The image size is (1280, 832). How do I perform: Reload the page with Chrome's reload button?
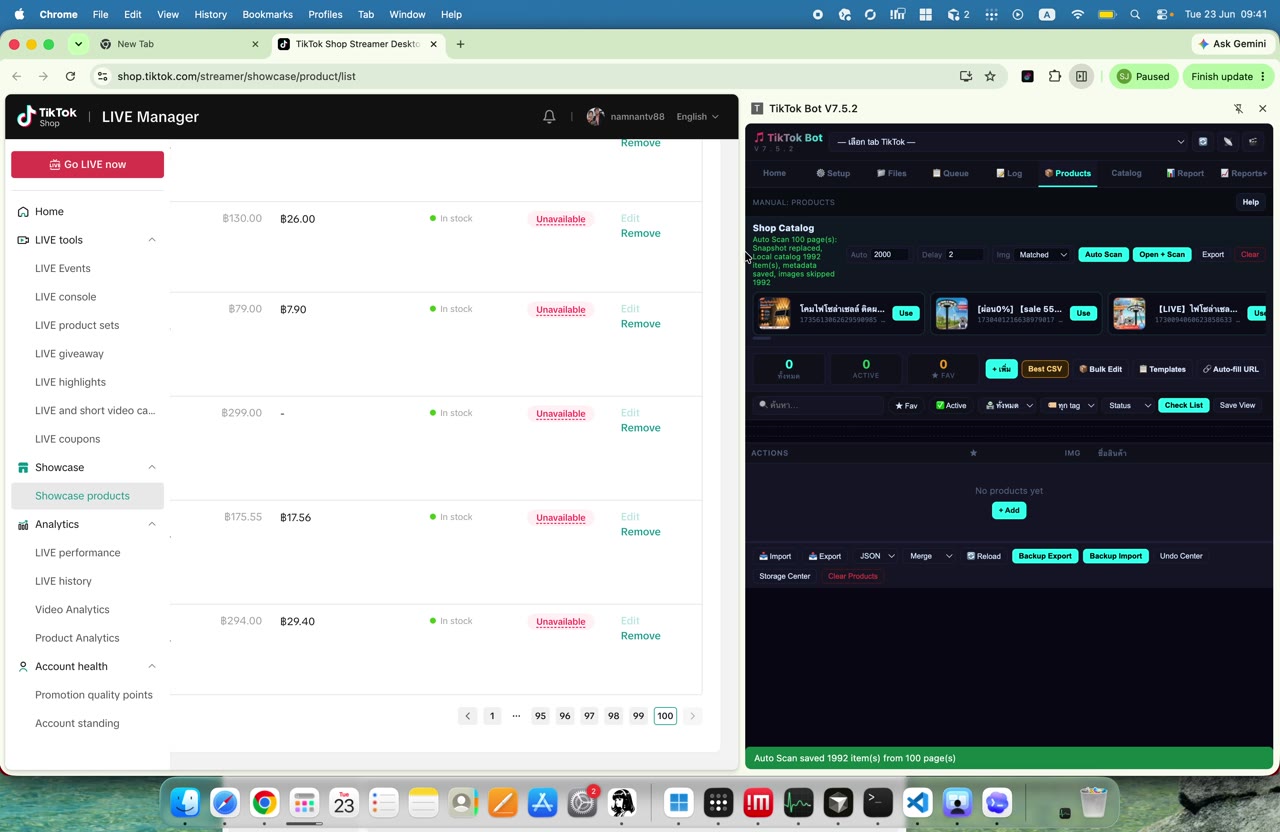pyautogui.click(x=70, y=76)
